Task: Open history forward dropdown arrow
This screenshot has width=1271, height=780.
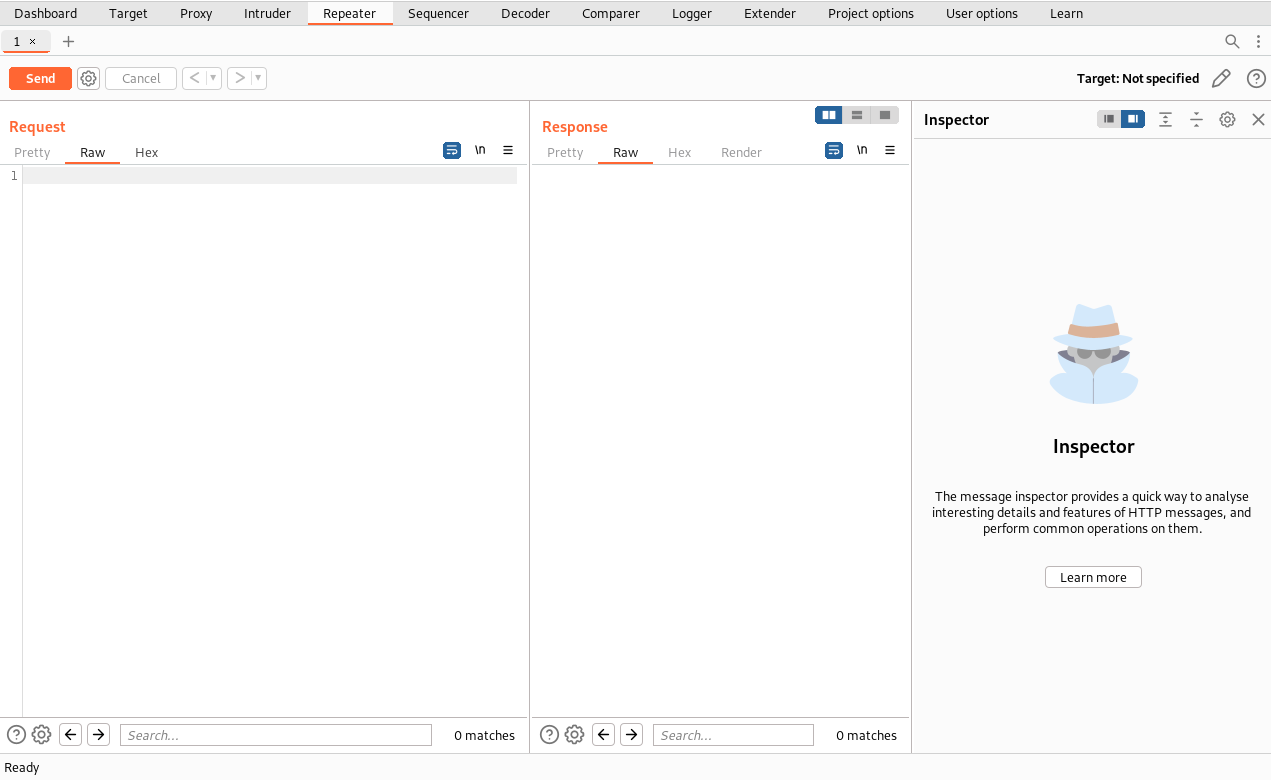Action: [257, 79]
